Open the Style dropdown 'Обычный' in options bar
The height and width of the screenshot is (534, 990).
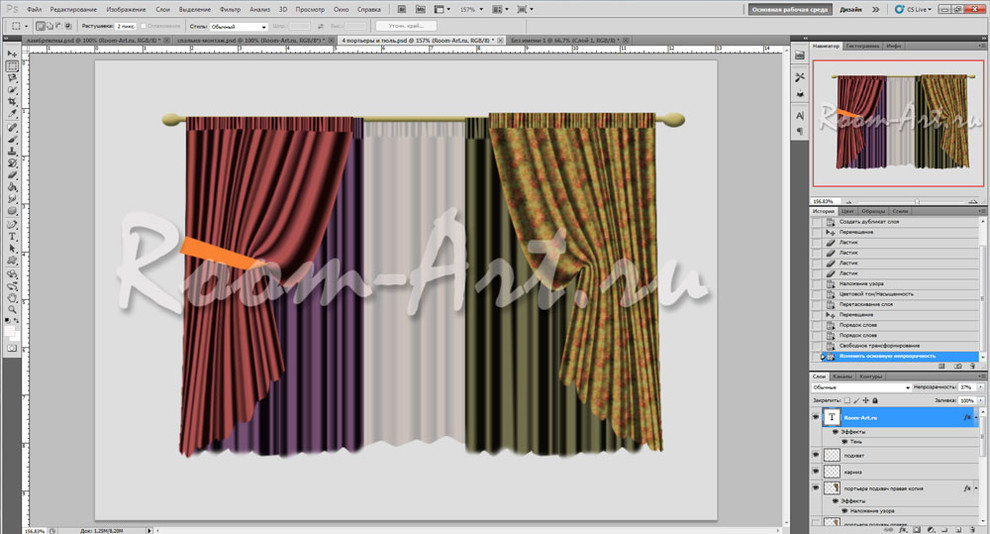(240, 27)
